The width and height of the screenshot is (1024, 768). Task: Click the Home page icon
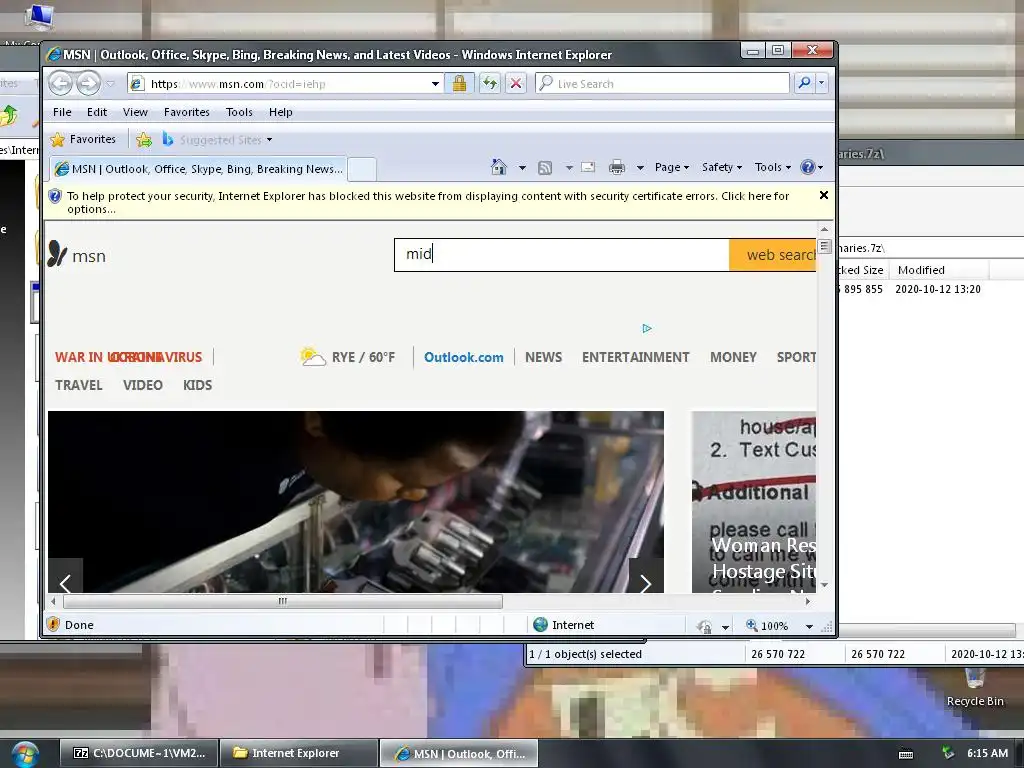(x=499, y=167)
